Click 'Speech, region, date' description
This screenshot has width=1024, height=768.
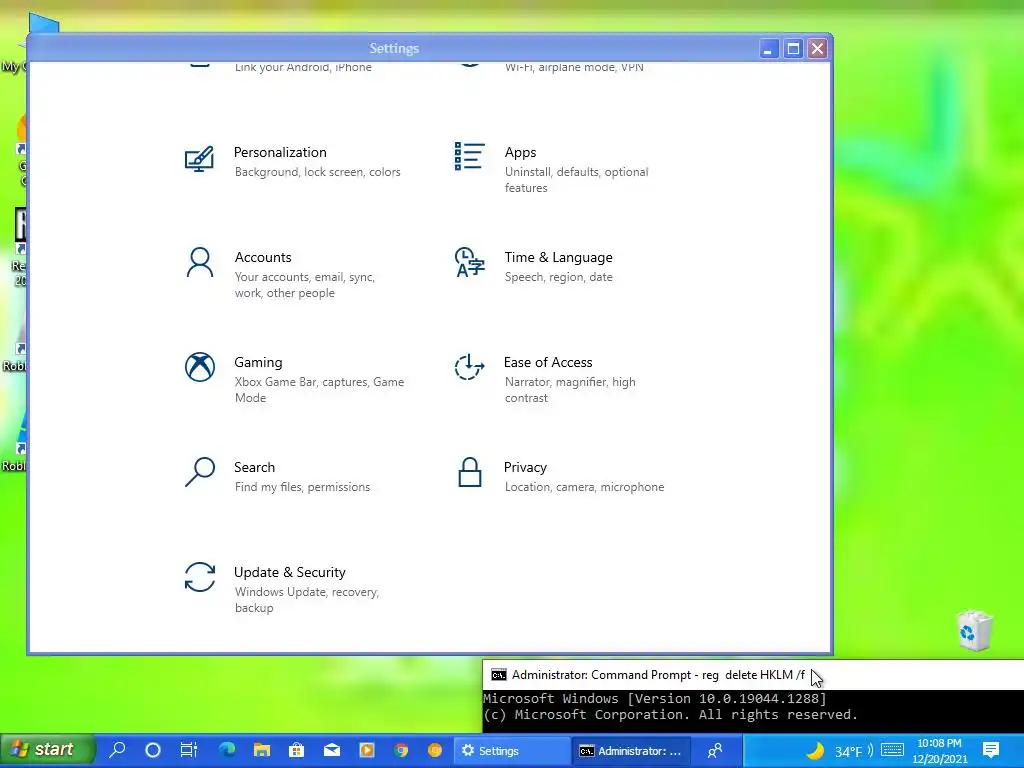(x=559, y=277)
